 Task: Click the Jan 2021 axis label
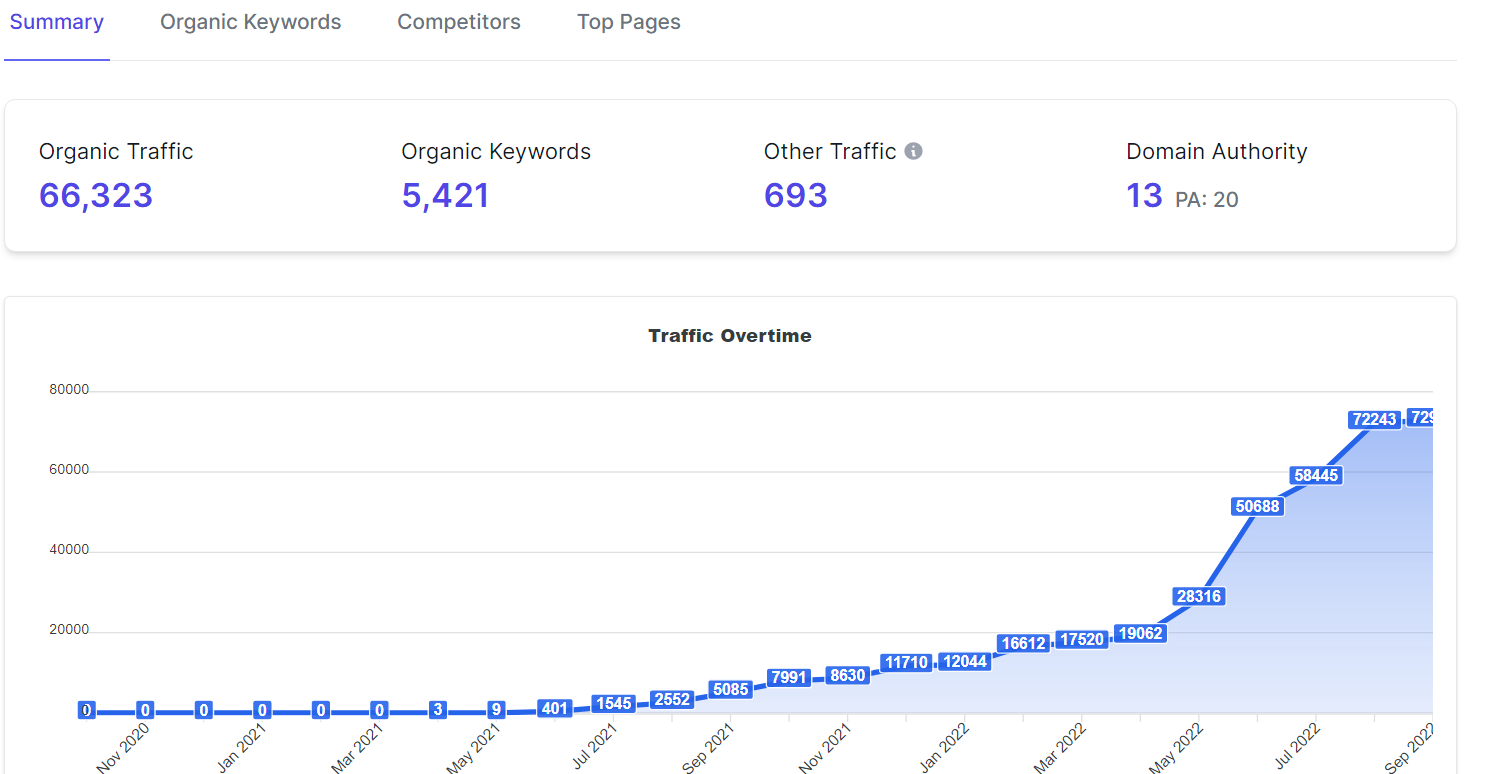(242, 750)
